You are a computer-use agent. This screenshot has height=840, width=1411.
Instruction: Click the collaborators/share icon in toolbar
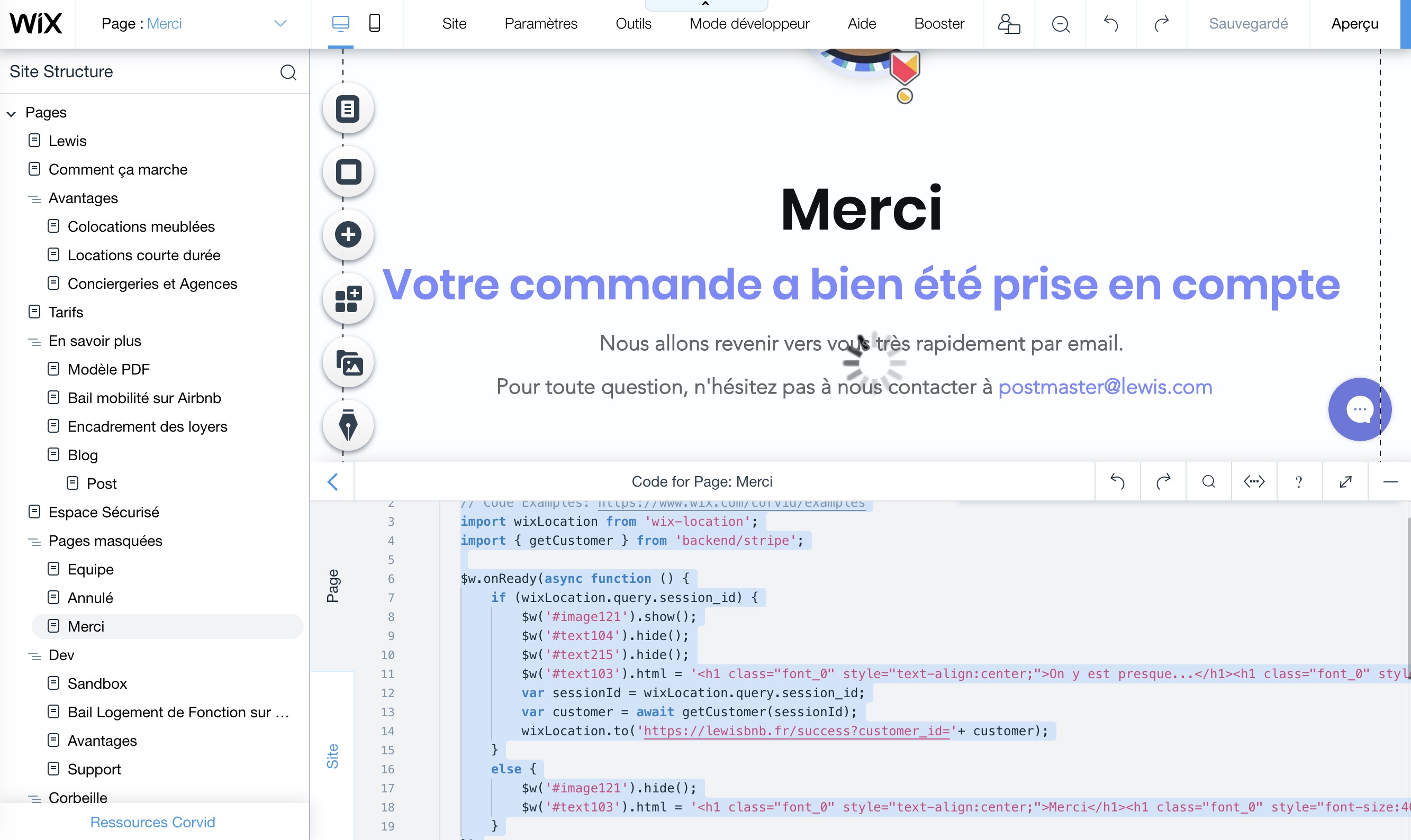pos(1008,23)
